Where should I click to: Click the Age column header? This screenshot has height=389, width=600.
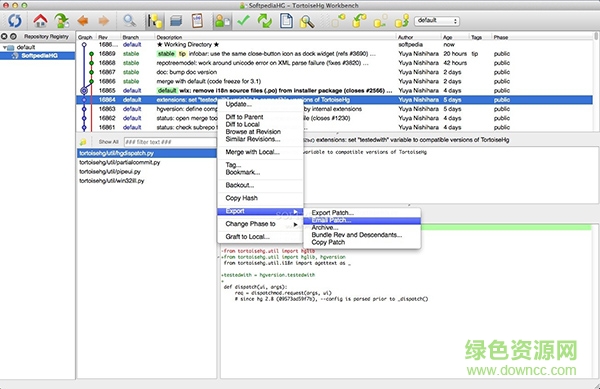pos(455,37)
